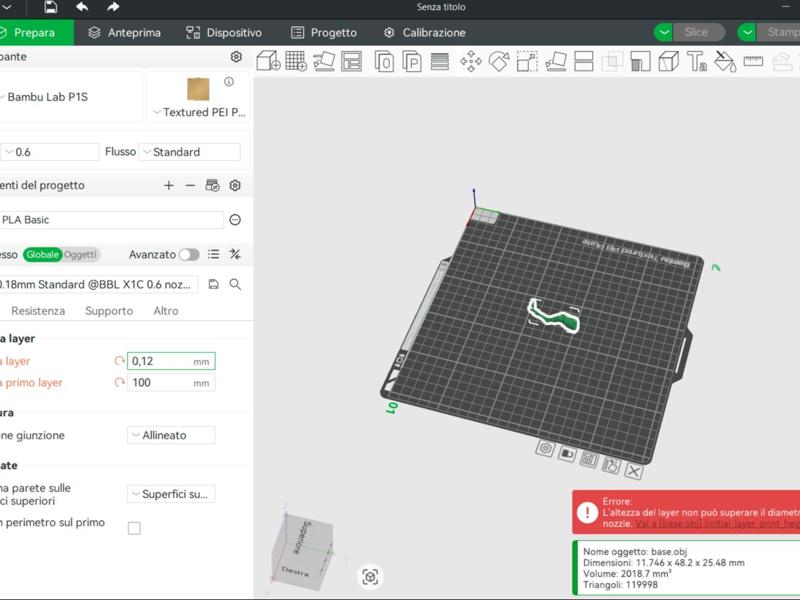Select the Rotate tool in toolbar
The width and height of the screenshot is (800, 600).
coord(498,61)
